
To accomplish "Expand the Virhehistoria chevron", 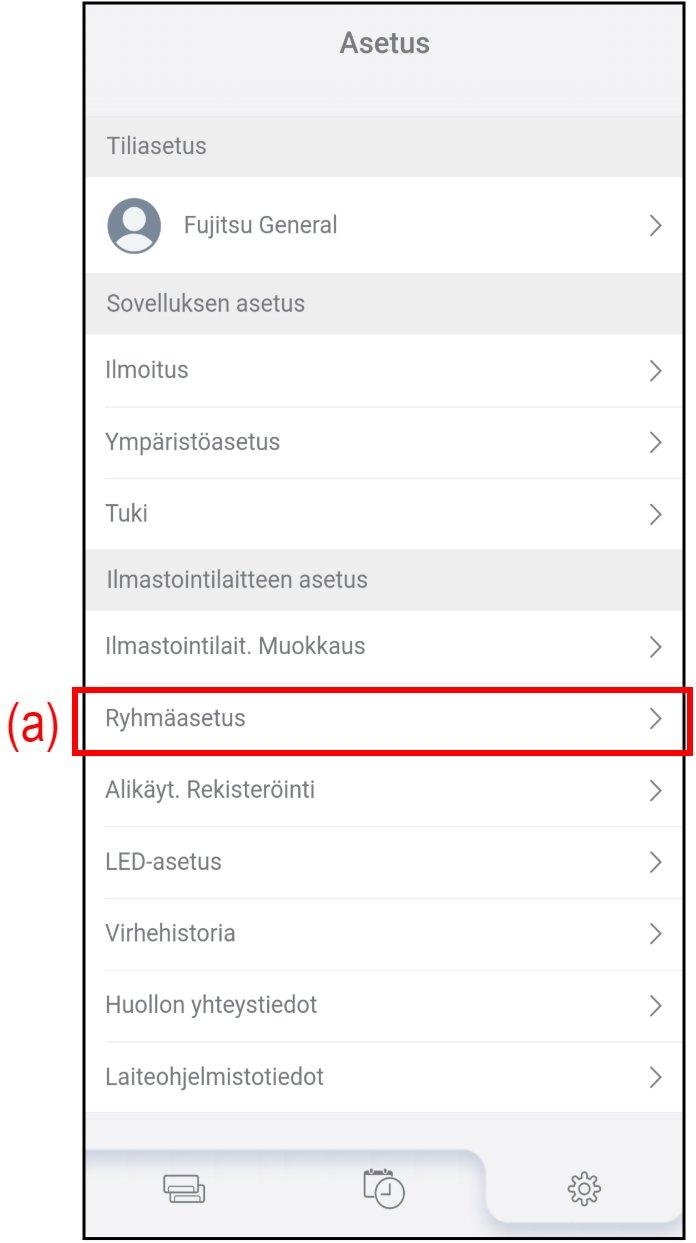I will coord(656,934).
